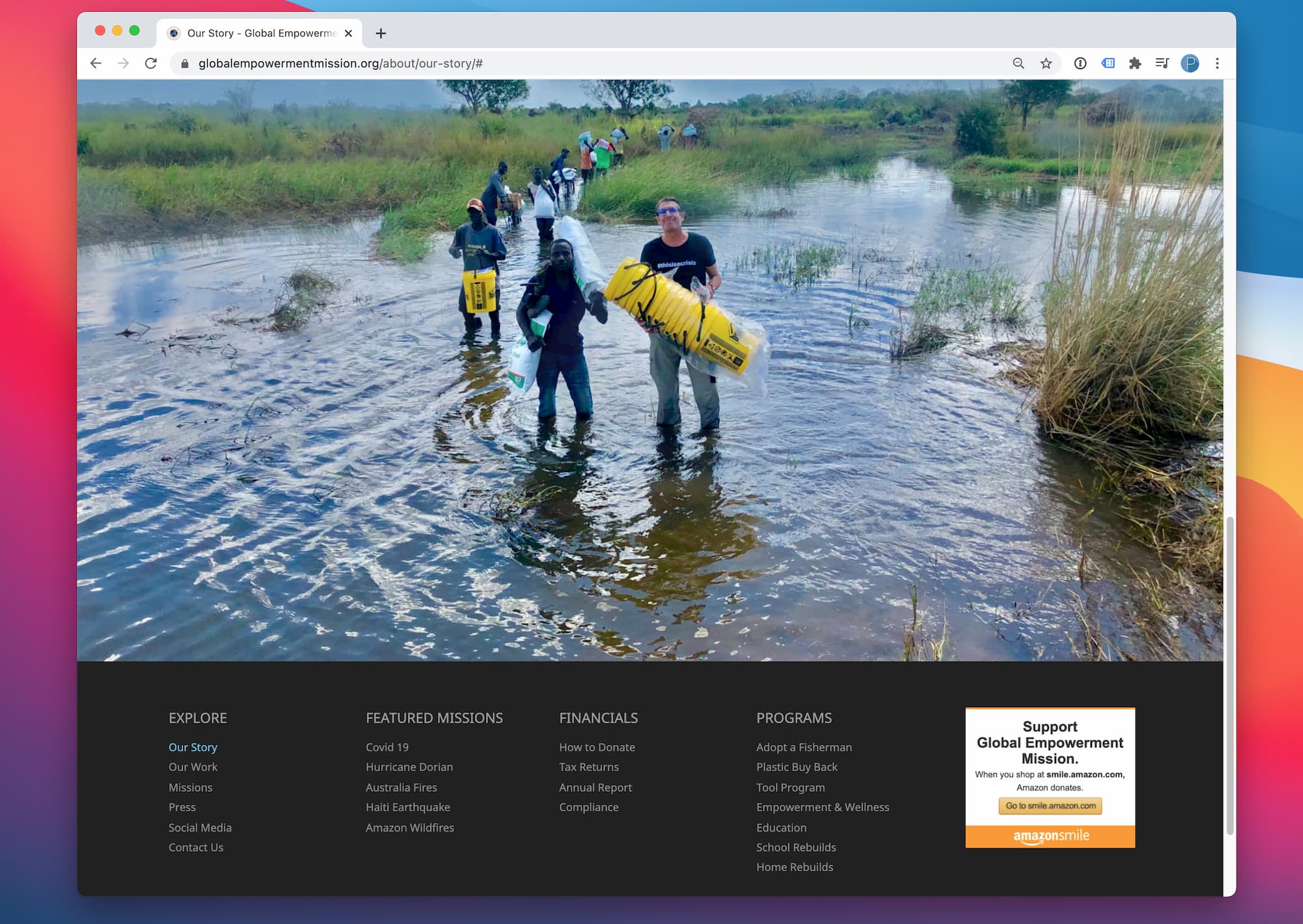Open the Extensions puzzle icon
The height and width of the screenshot is (924, 1303).
1135,63
